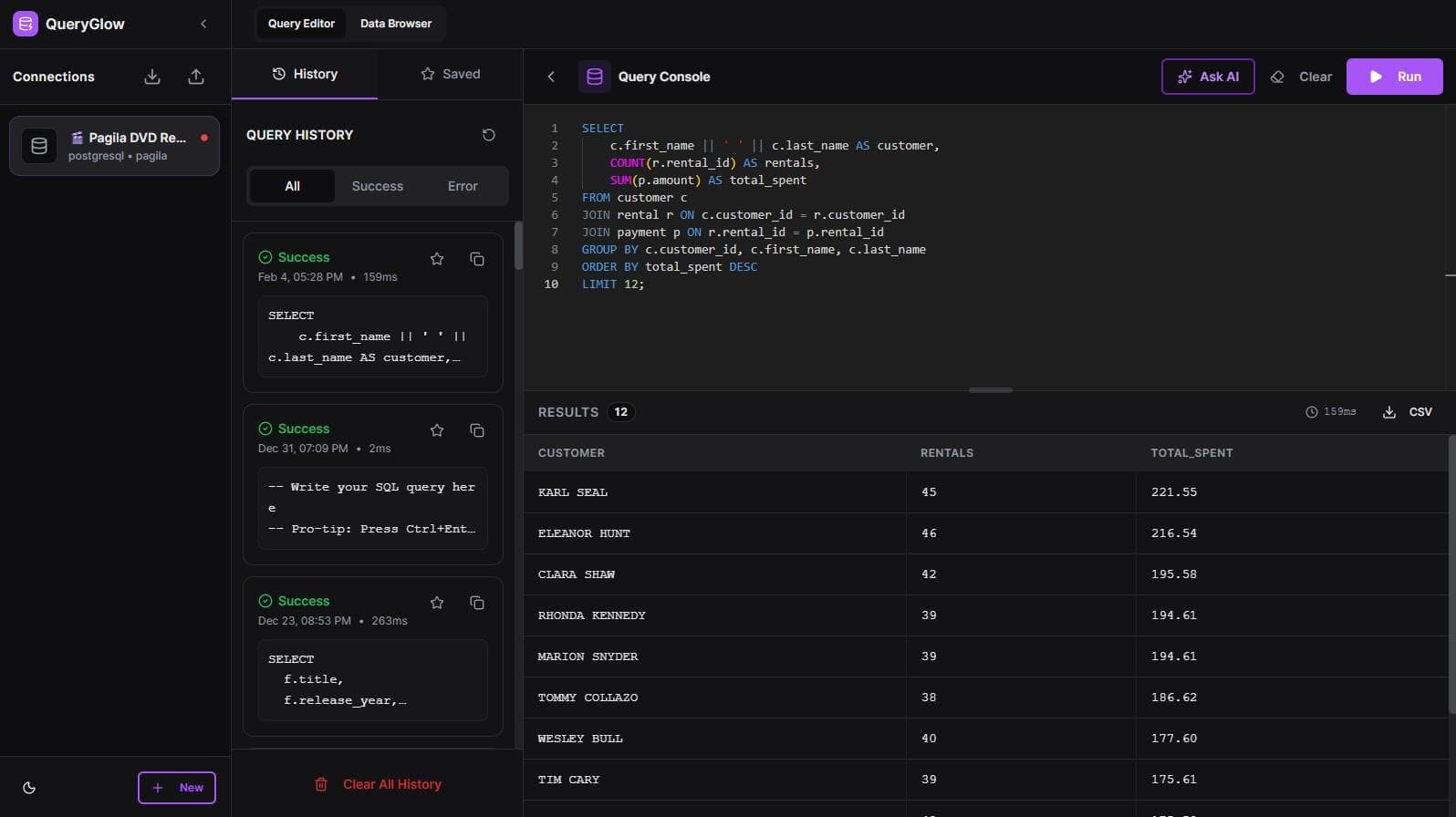Click the editor and results divider handle

point(991,390)
